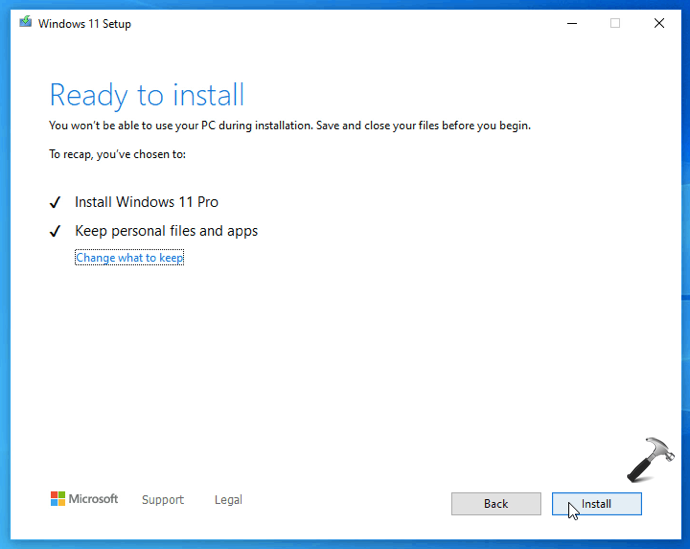The height and width of the screenshot is (549, 690).
Task: Select the Install Windows 11 Pro text
Action: click(146, 202)
